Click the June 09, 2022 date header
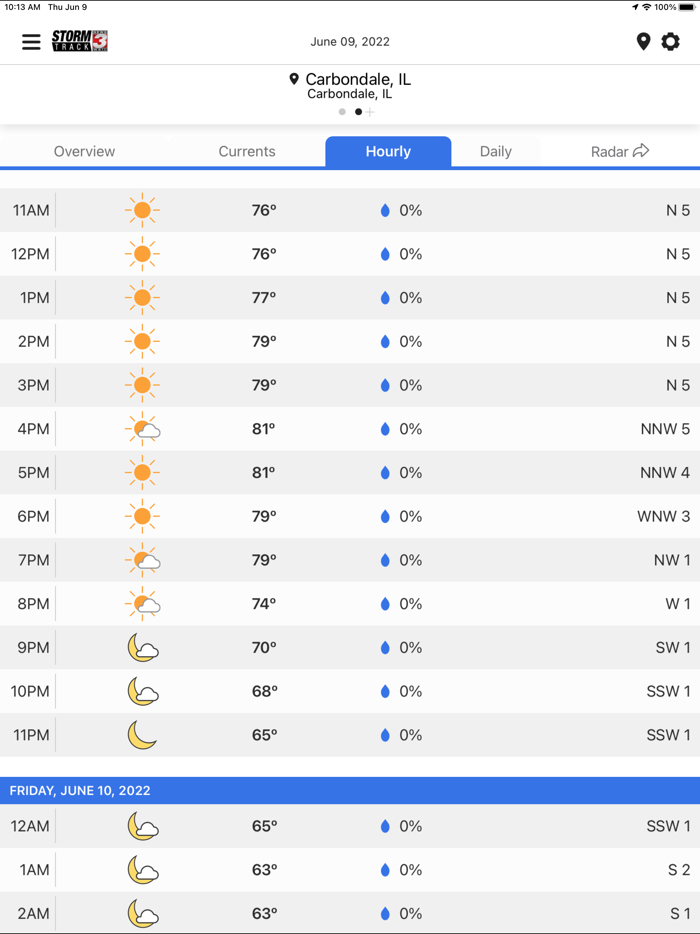 [x=350, y=42]
